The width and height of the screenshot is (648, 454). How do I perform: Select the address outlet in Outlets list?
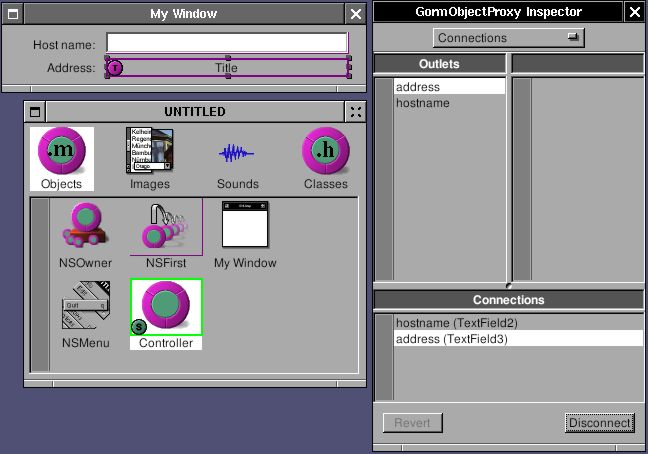449,87
